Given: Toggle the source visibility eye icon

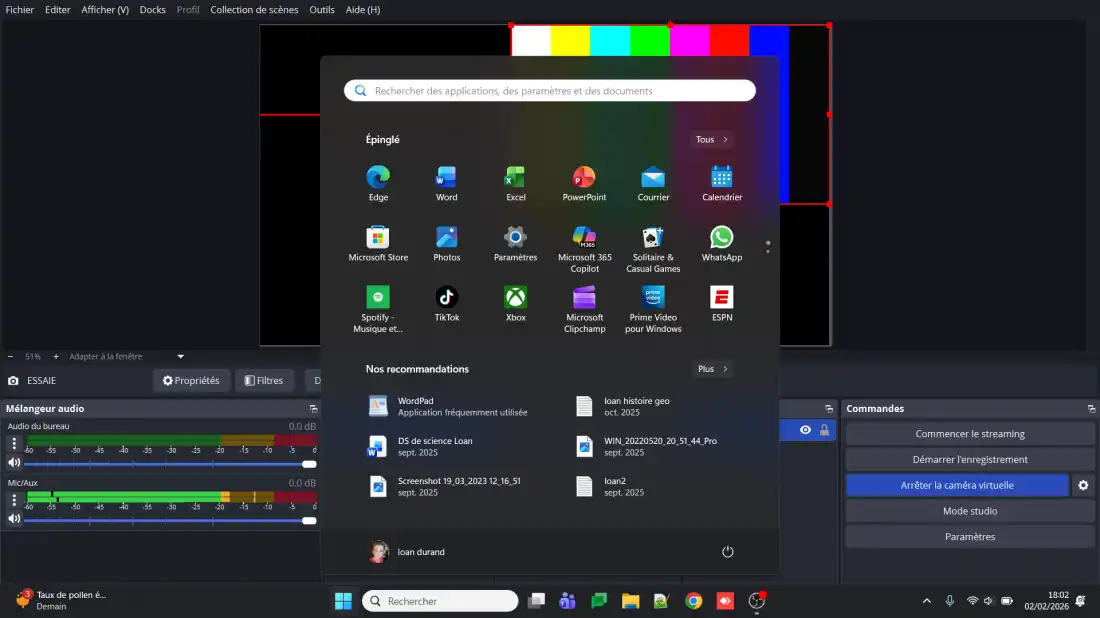Looking at the screenshot, I should click(x=805, y=430).
